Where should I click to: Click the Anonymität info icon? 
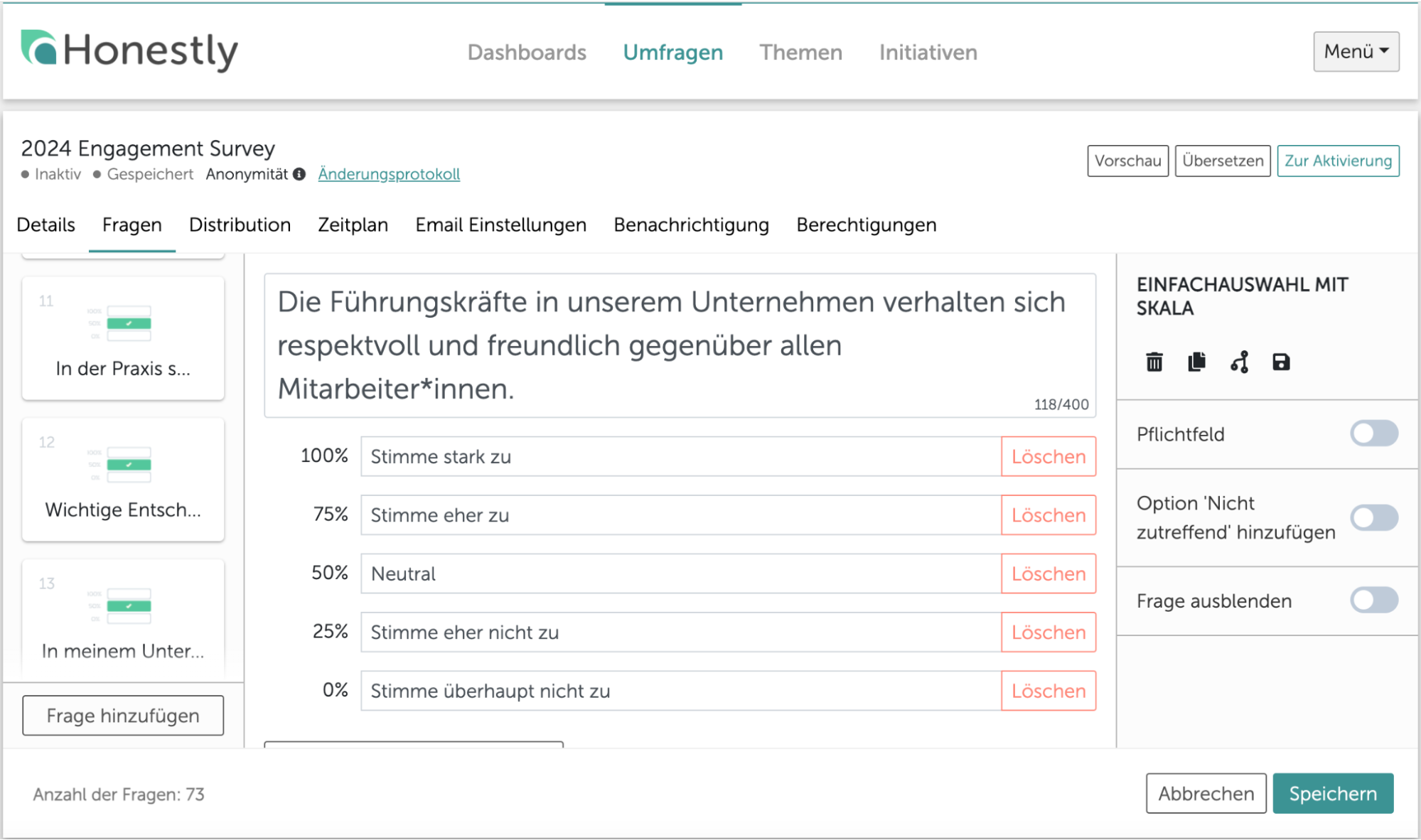tap(299, 174)
